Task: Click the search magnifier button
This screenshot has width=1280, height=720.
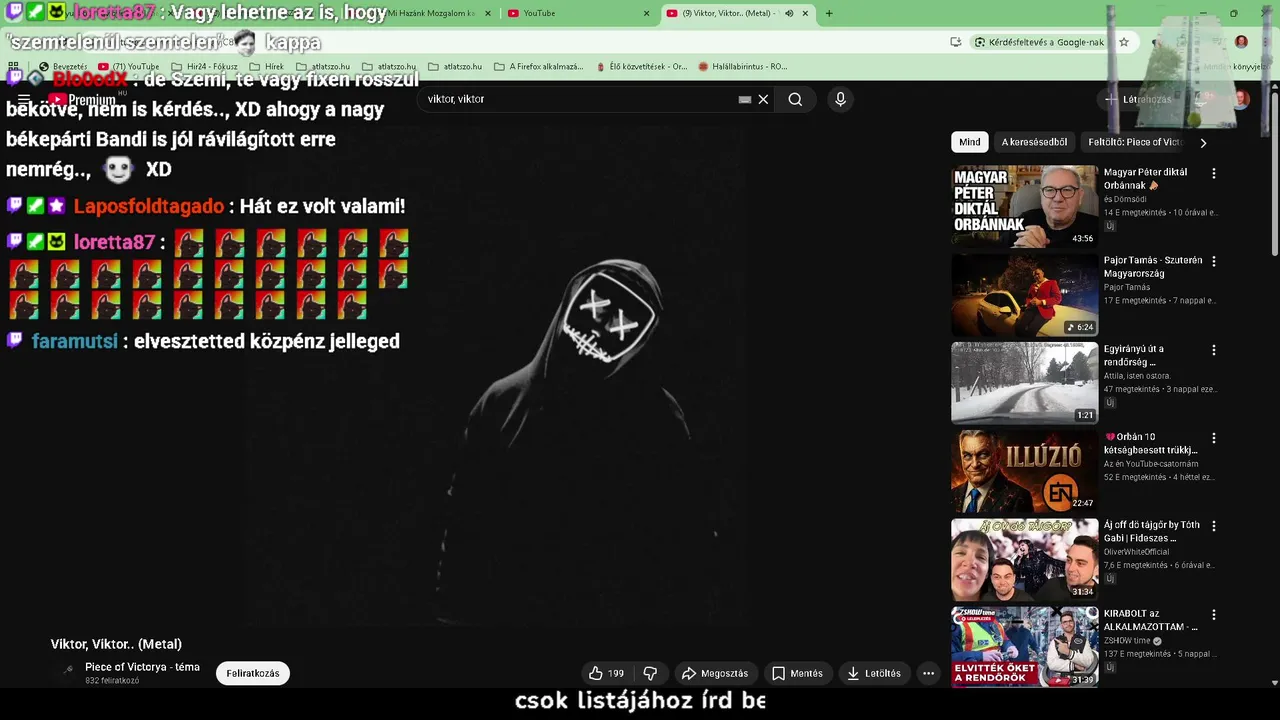Action: click(x=795, y=99)
